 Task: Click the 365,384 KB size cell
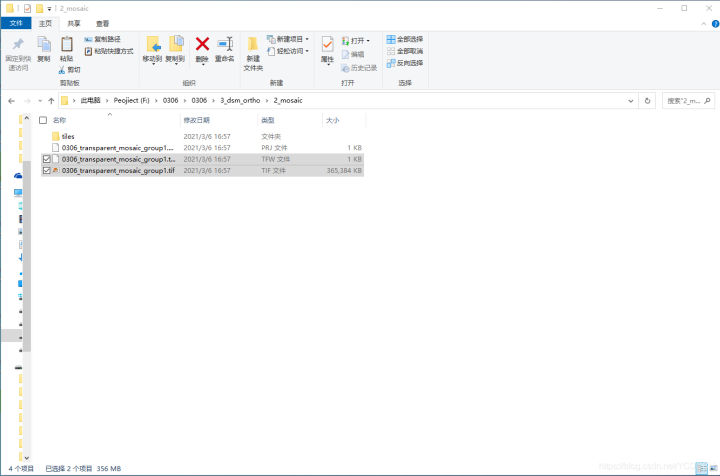344,170
